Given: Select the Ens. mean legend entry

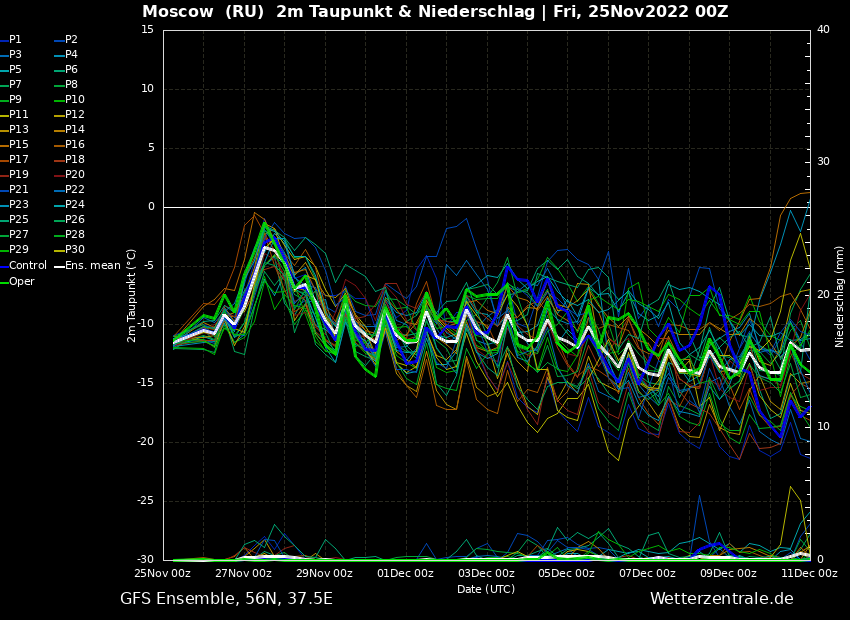Looking at the screenshot, I should coord(92,266).
